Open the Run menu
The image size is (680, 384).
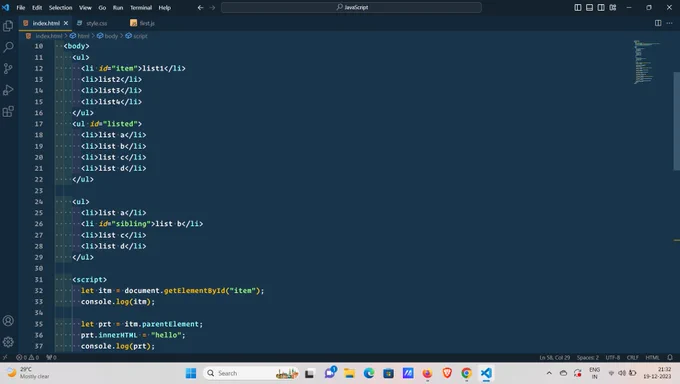(x=118, y=7)
